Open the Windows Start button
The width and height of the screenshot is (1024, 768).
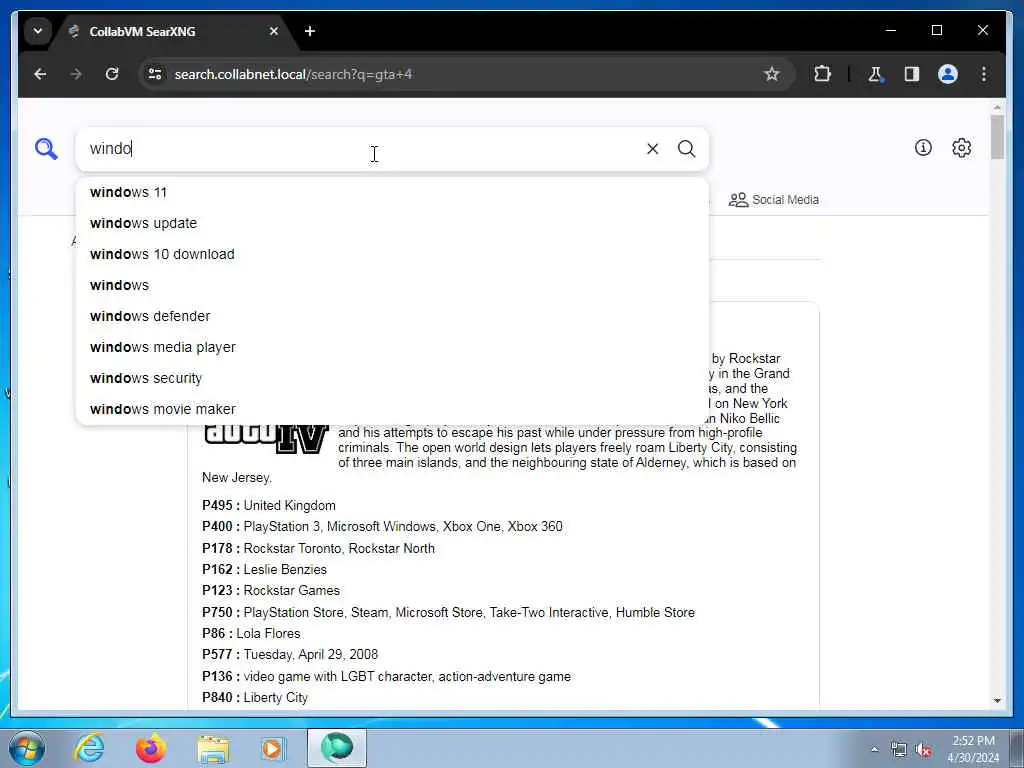point(27,748)
